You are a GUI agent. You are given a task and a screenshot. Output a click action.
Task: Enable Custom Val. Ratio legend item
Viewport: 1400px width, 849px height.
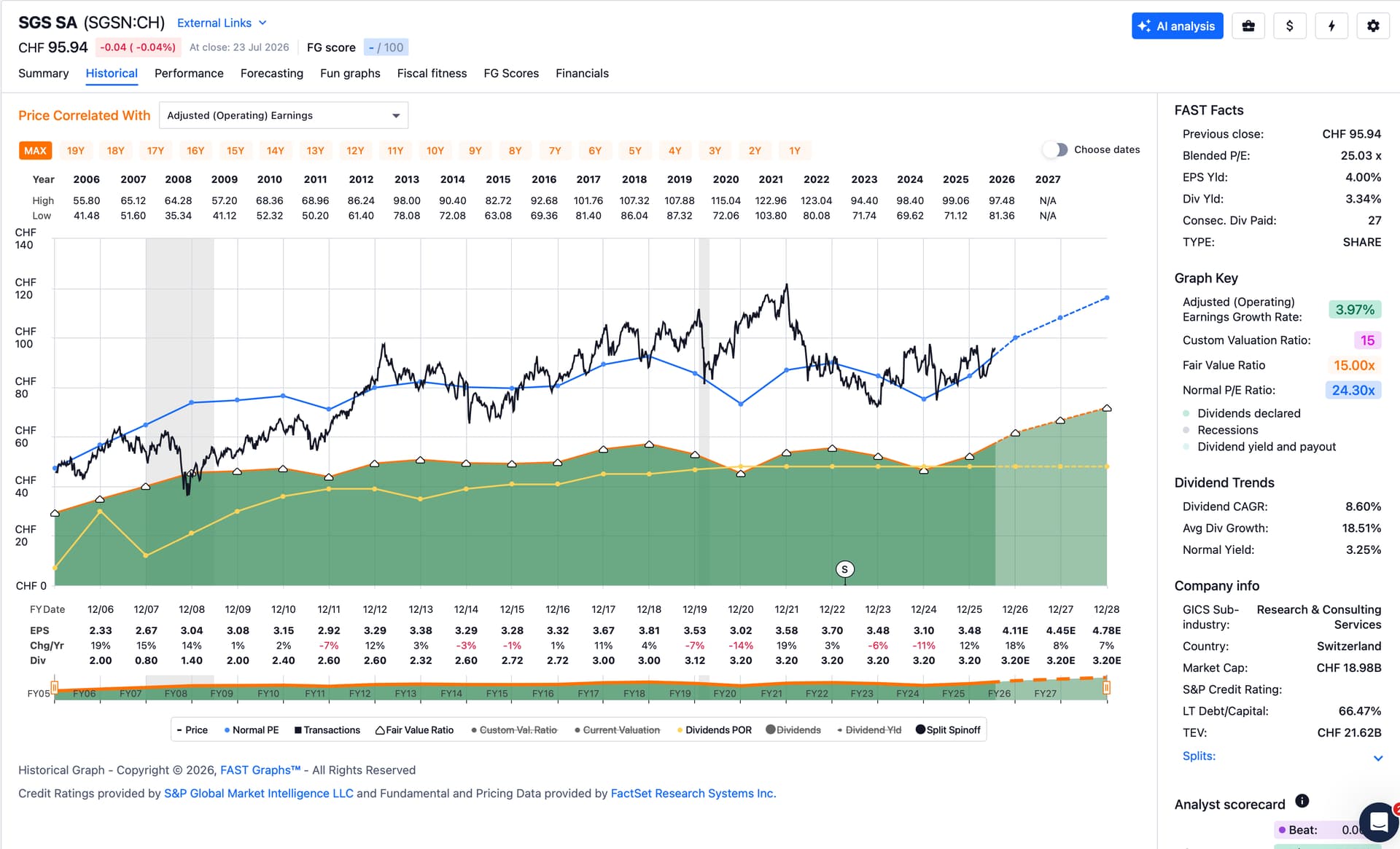point(514,730)
